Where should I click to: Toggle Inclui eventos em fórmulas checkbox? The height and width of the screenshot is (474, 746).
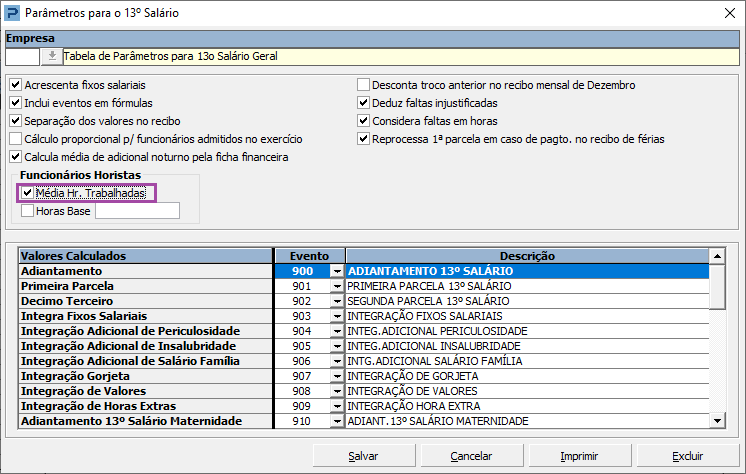[16, 103]
